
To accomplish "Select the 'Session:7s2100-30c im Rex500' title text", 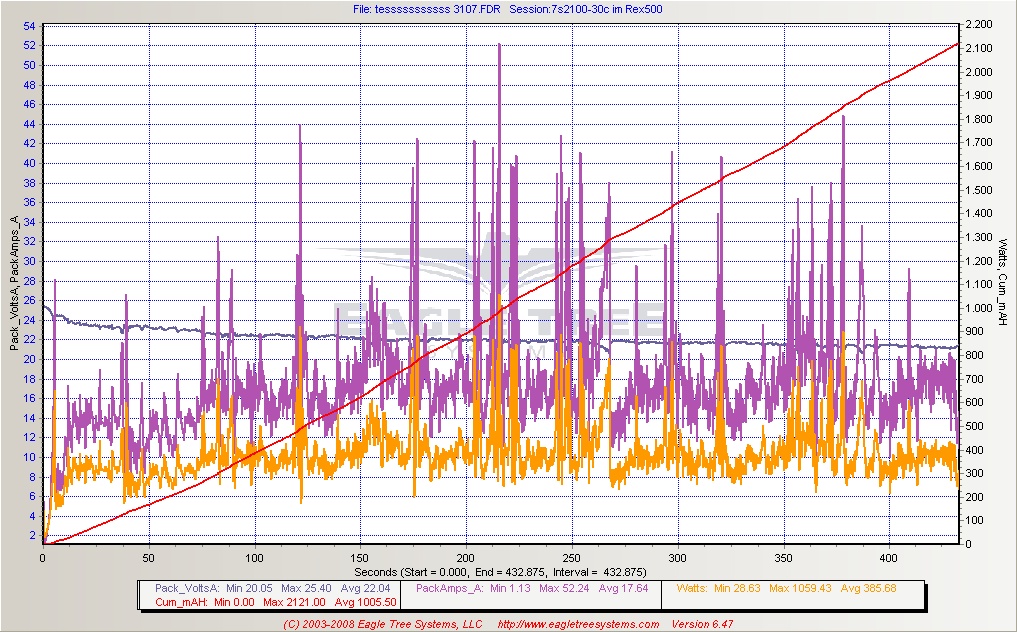I will (586, 9).
